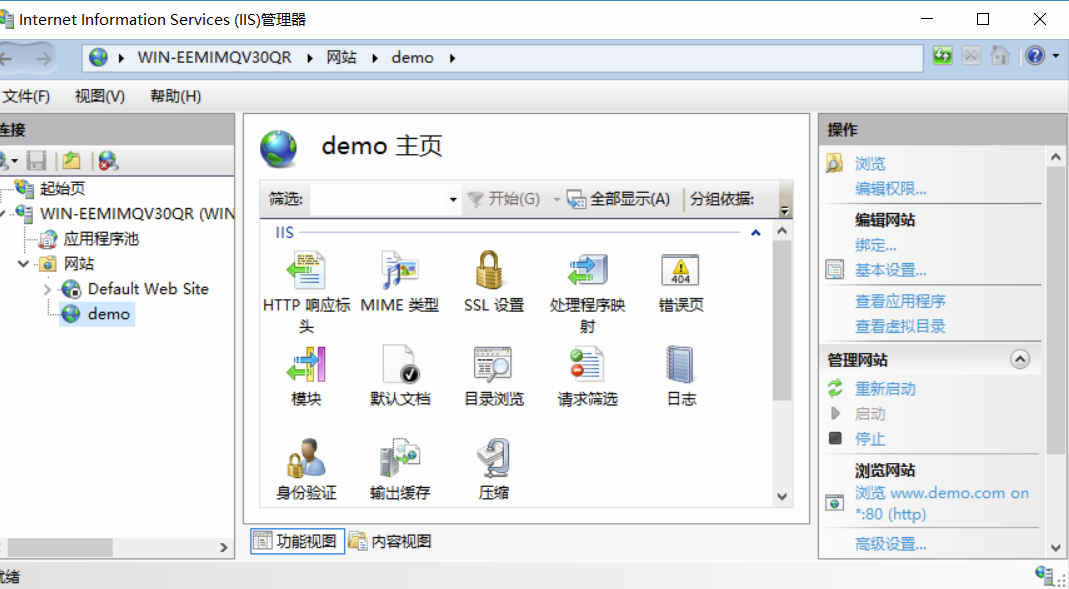Click the 重新启动 site action

coord(885,389)
